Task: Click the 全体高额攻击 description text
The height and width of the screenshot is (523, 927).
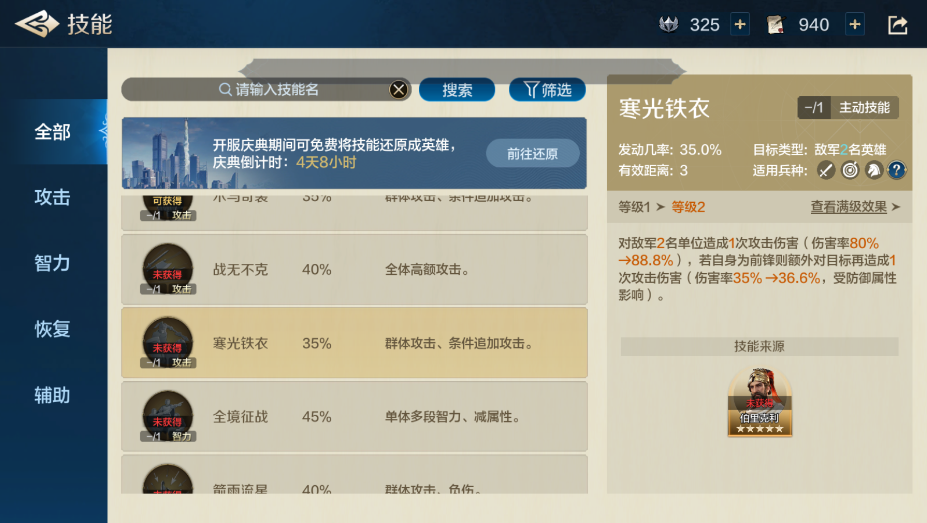Action: 427,270
